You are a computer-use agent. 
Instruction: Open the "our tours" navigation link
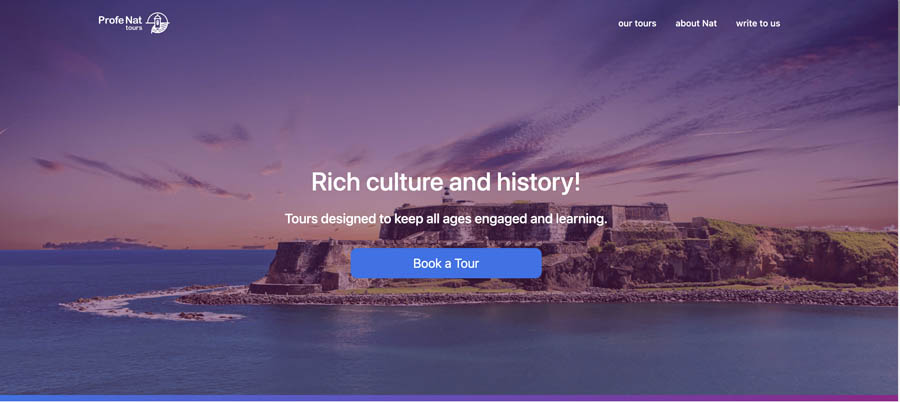click(x=637, y=24)
